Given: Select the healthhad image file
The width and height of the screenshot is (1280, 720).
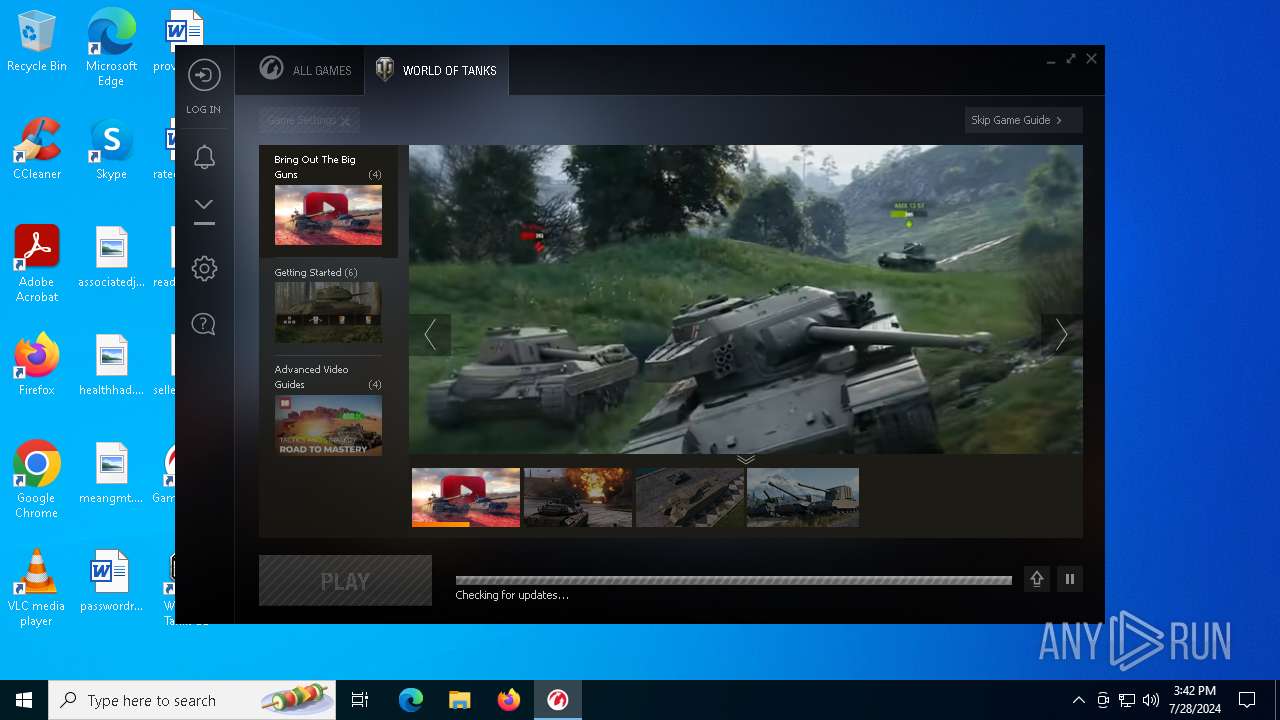Looking at the screenshot, I should 111,365.
